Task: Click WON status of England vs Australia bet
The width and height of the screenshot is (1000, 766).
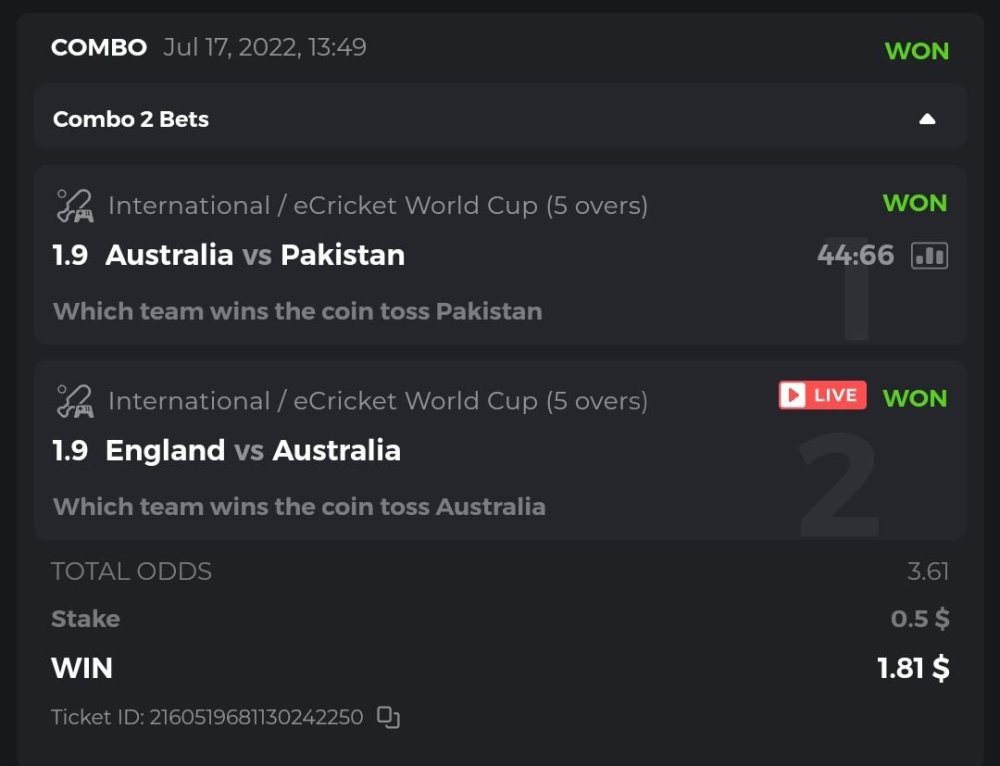Action: click(x=914, y=398)
